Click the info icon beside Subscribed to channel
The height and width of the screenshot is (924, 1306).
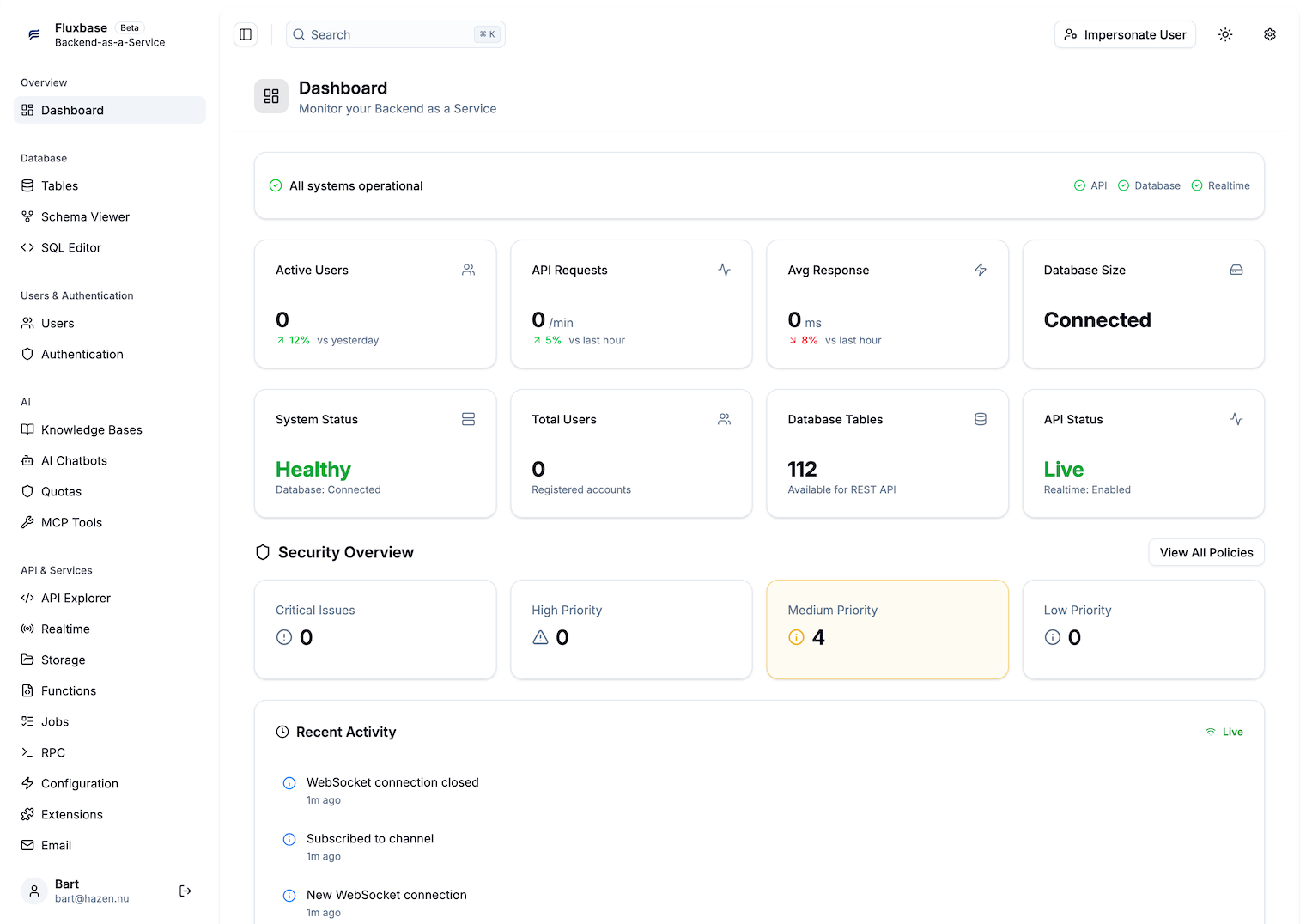(x=289, y=839)
